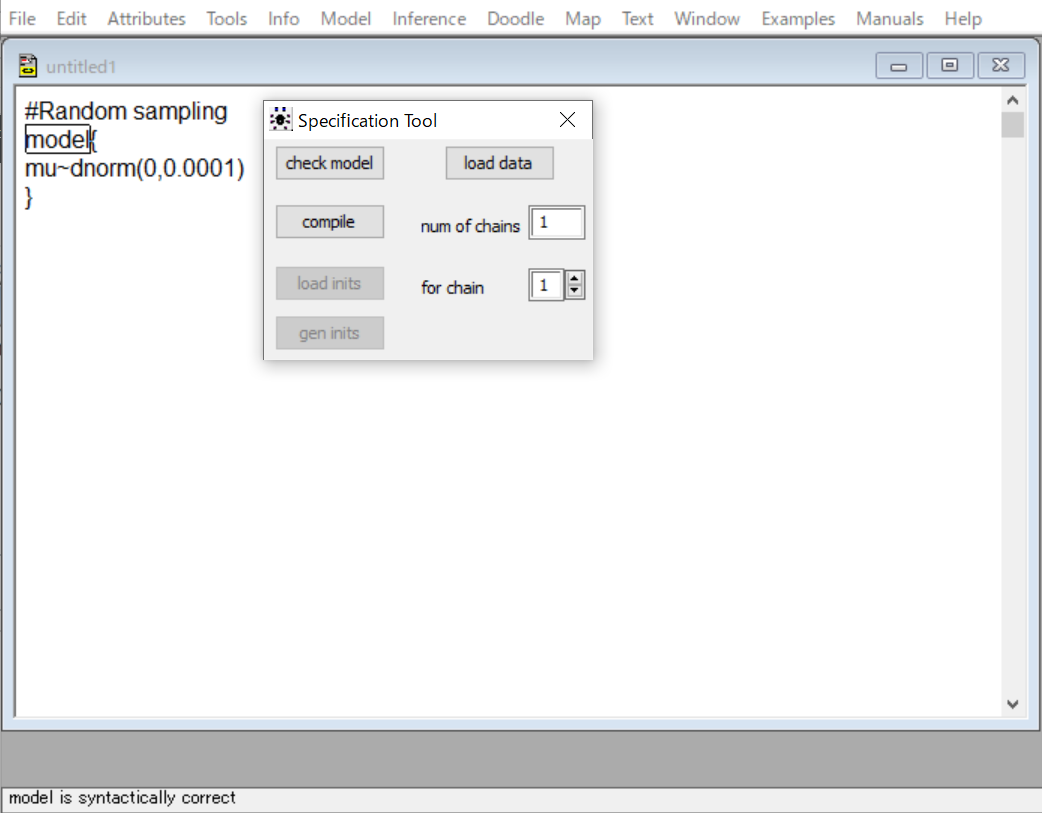
Task: Maximize the untitled1 window
Action: 950,65
